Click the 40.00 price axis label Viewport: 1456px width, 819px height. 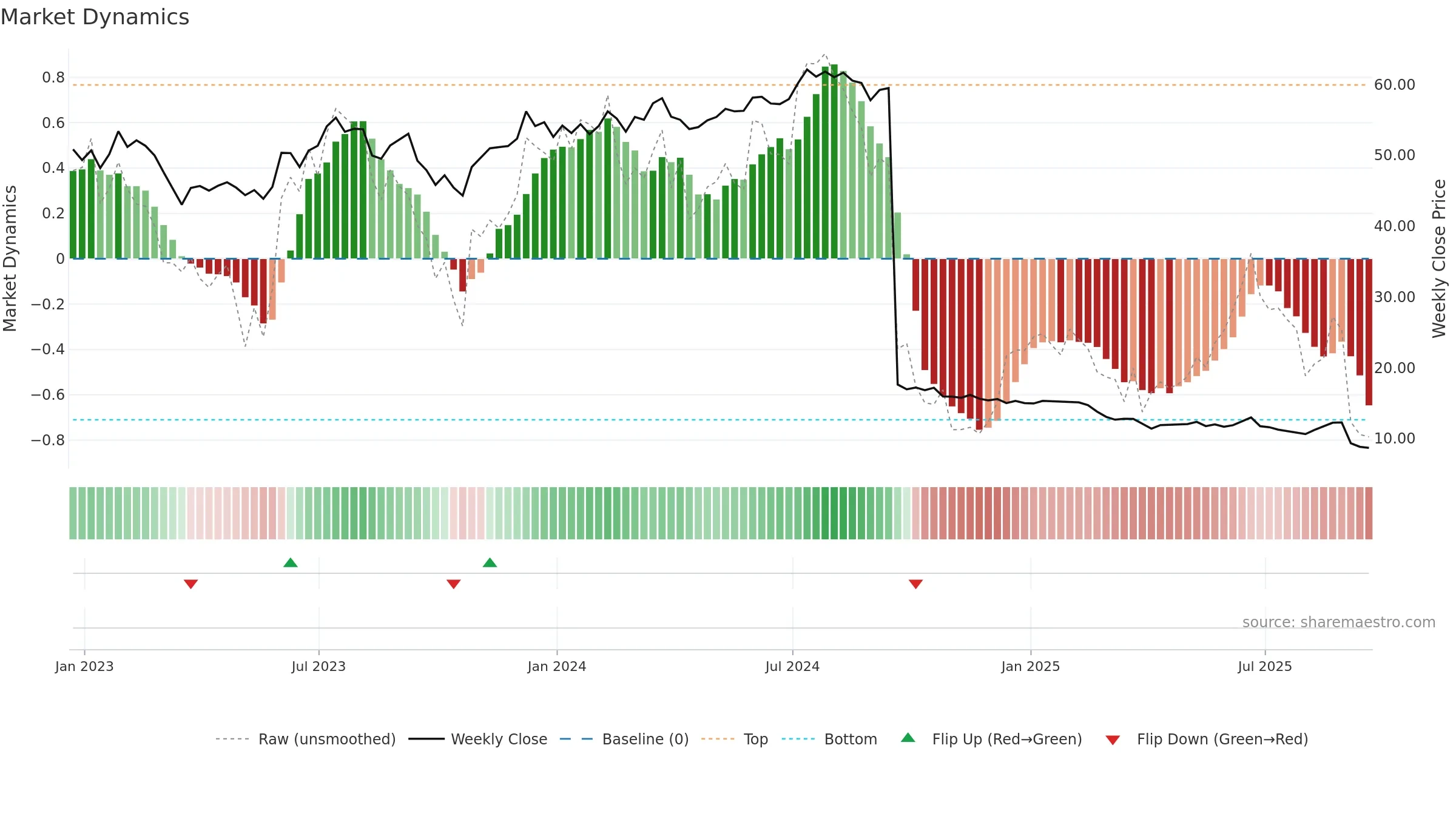click(1395, 226)
